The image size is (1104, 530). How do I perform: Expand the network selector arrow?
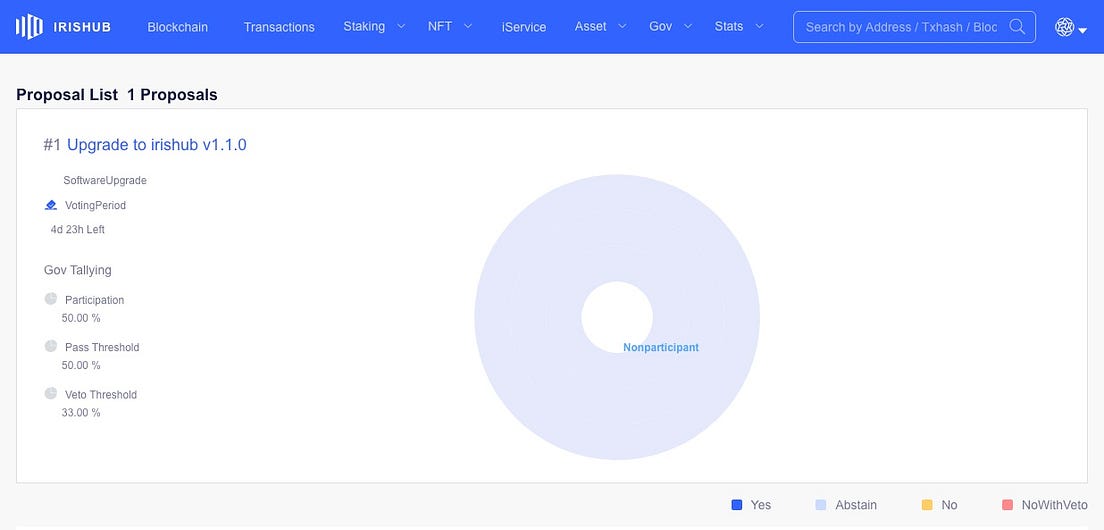pos(1083,30)
